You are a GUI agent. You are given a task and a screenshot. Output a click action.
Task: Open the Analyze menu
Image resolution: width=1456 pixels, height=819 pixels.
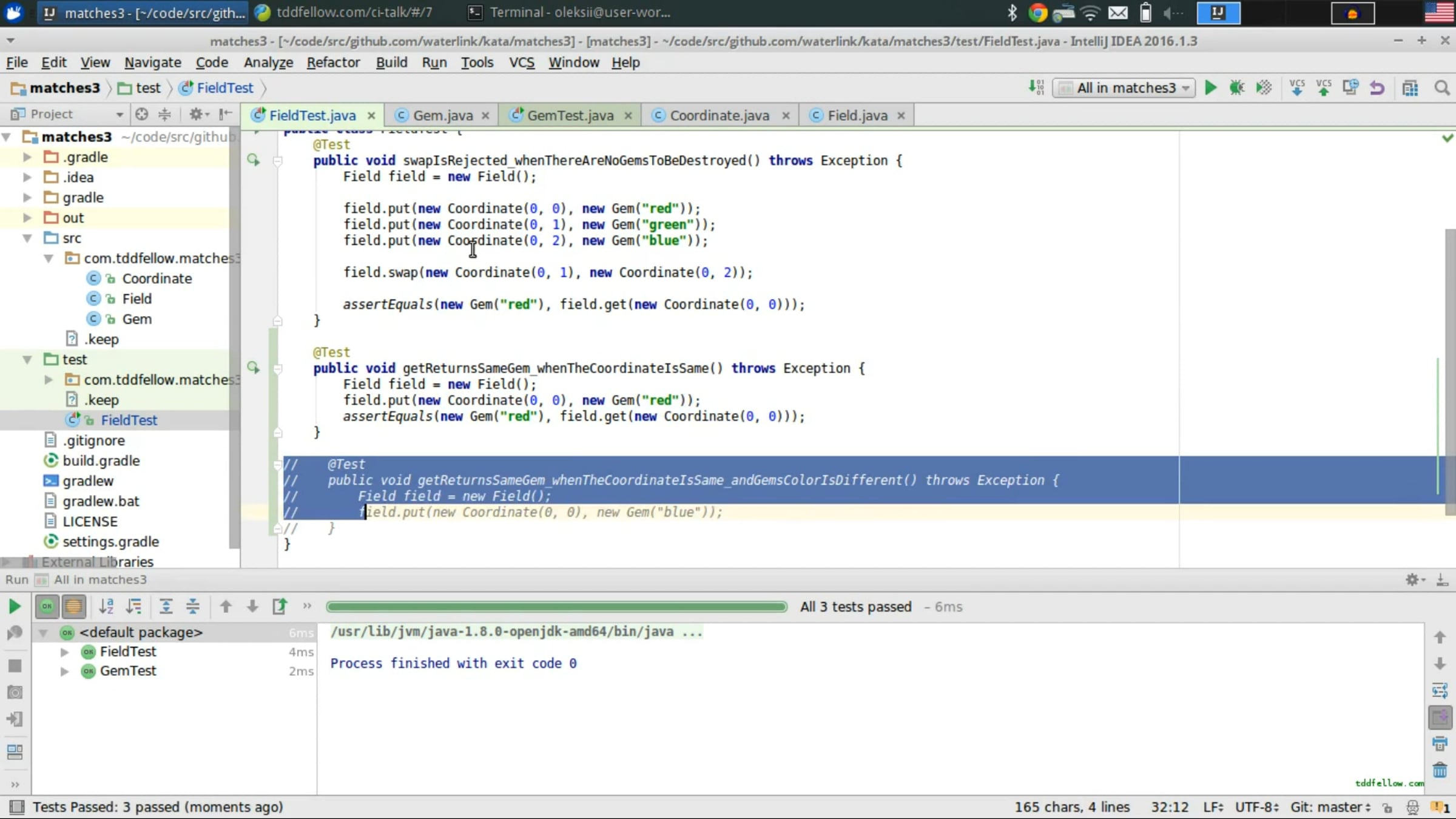tap(268, 62)
